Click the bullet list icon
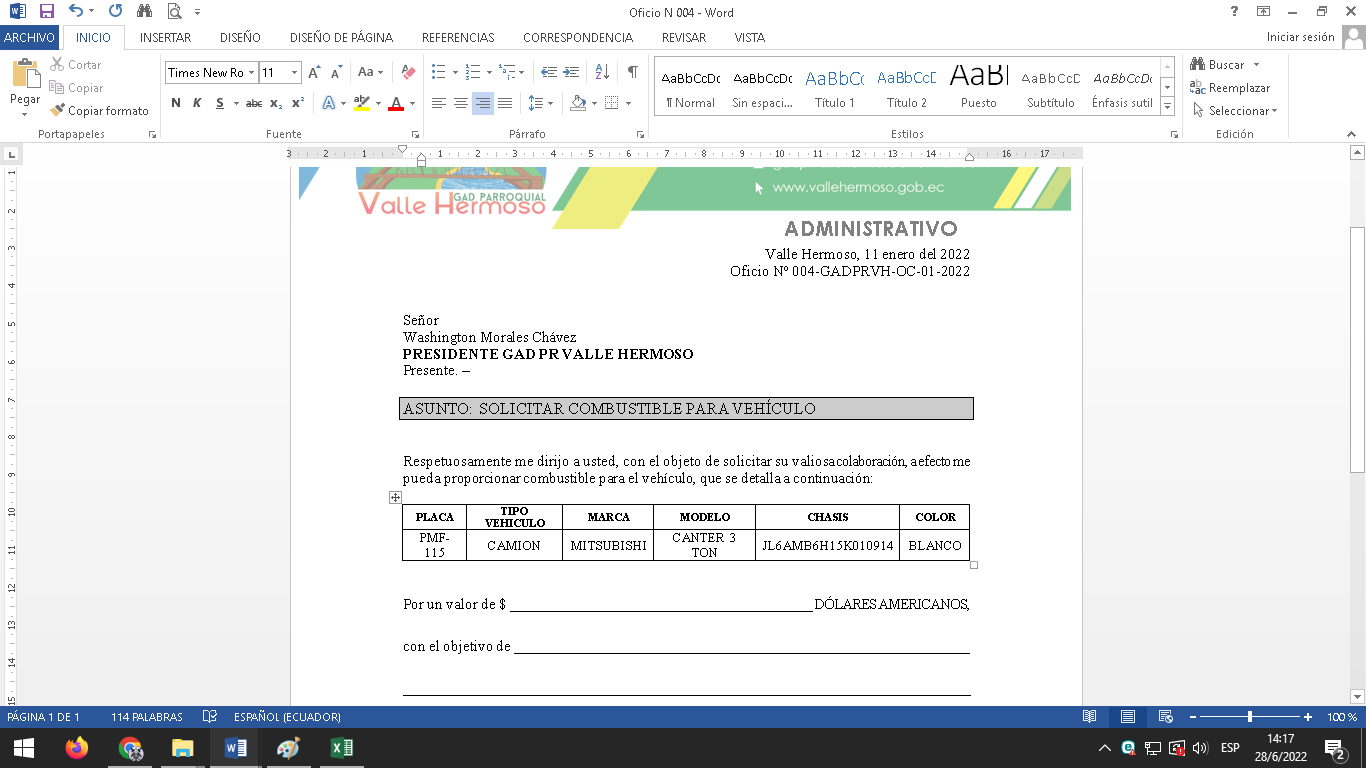Screen dimensions: 1366x768 click(x=438, y=72)
